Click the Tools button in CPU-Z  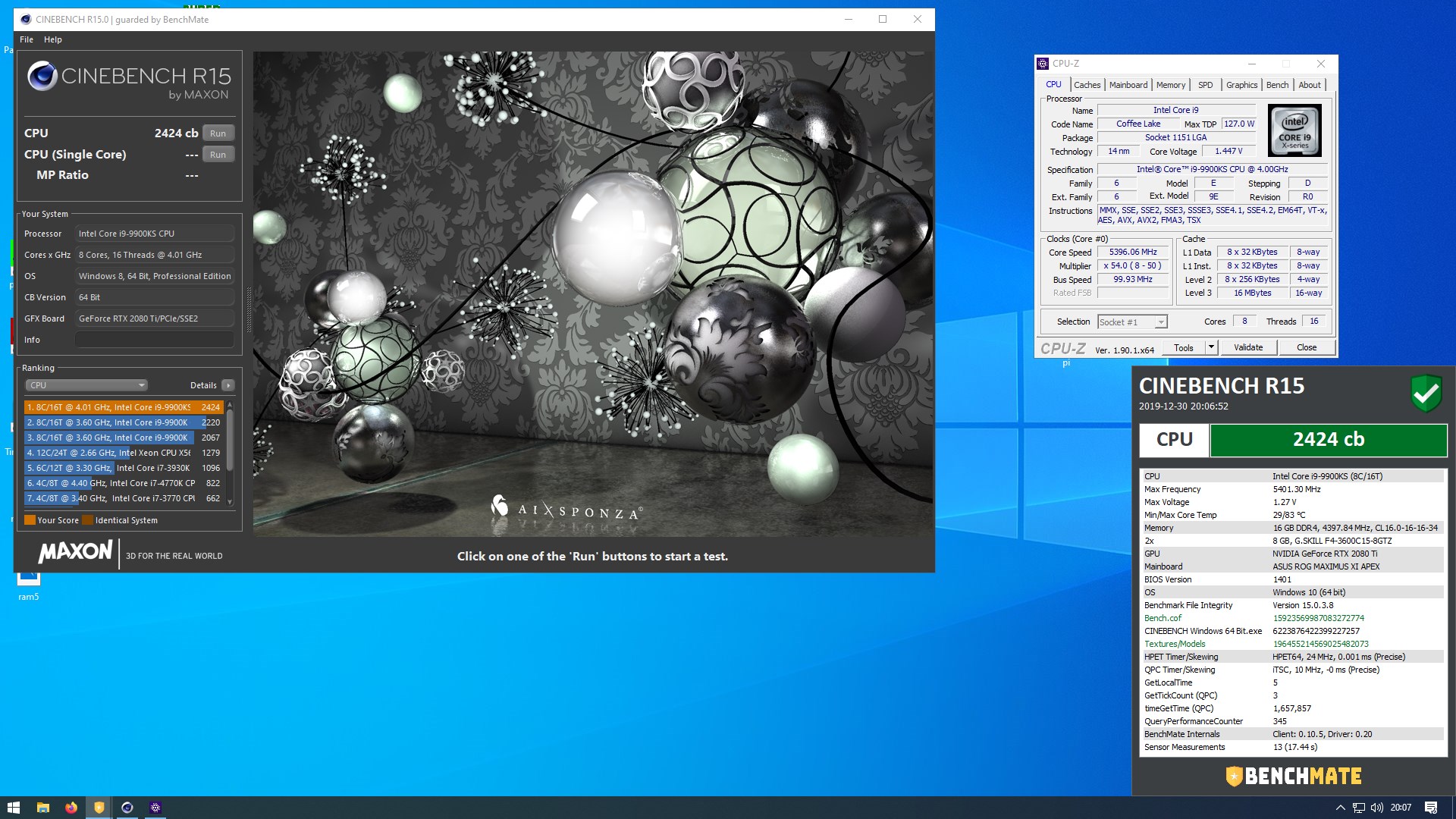tap(1183, 348)
